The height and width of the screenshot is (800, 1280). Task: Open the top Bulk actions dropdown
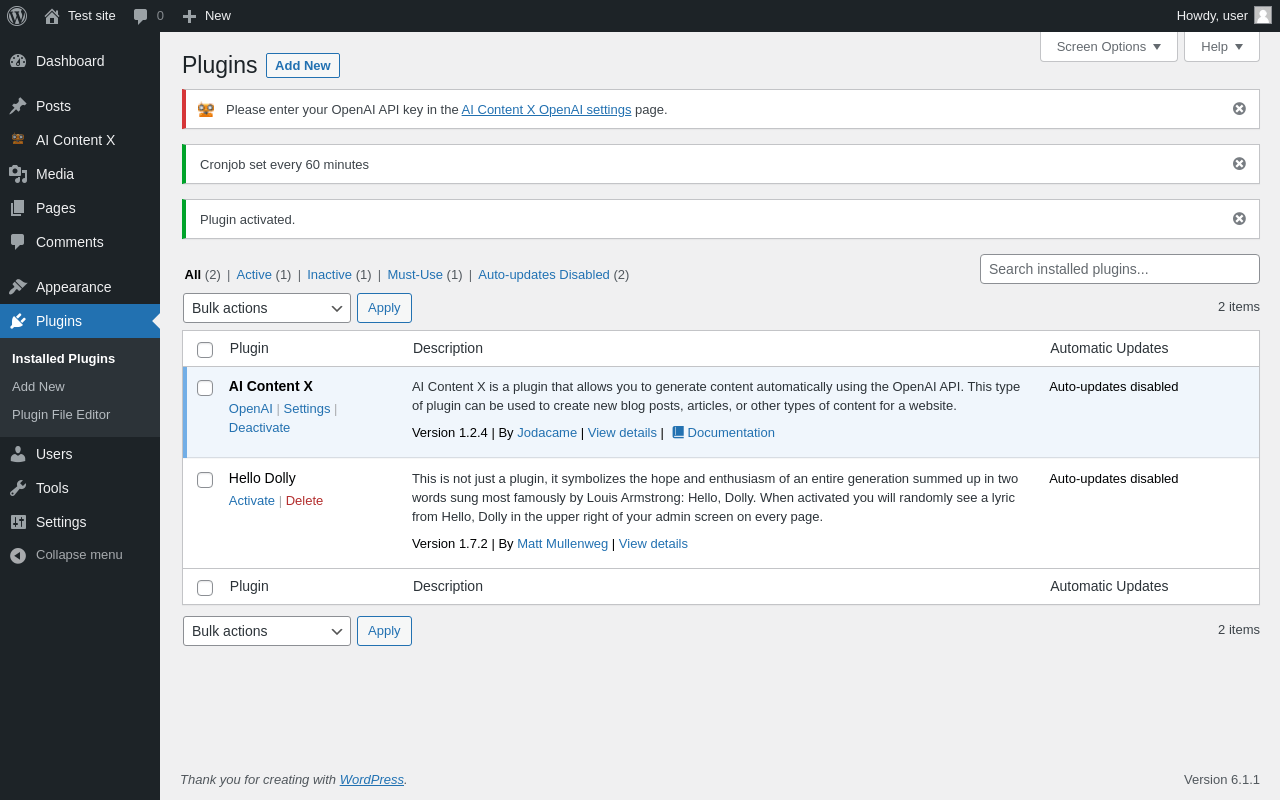click(267, 308)
